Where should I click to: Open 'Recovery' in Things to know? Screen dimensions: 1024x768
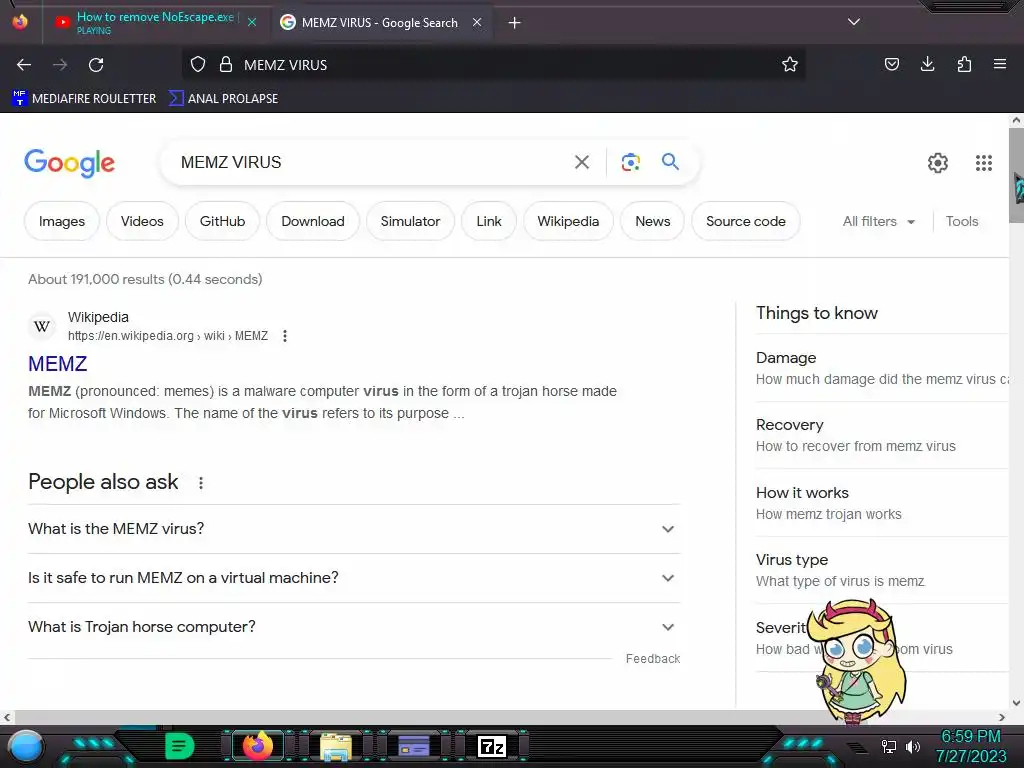coord(882,435)
